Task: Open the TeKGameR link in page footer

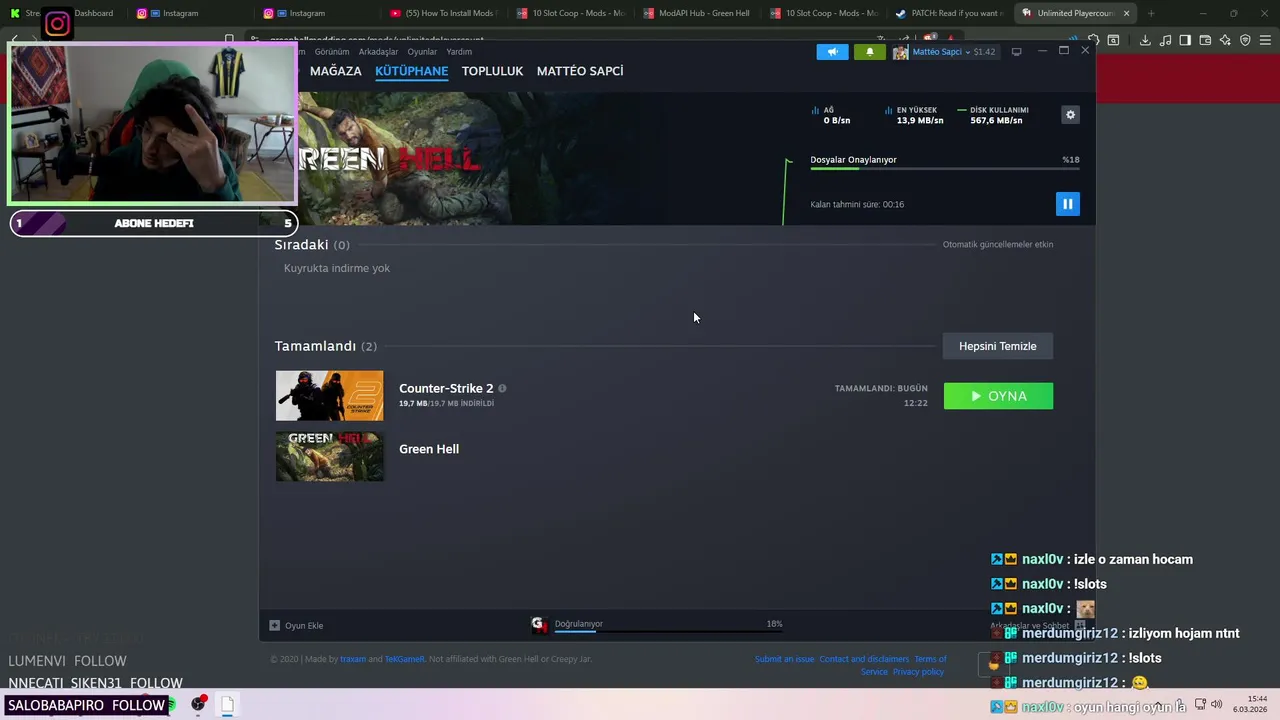Action: pyautogui.click(x=405, y=659)
